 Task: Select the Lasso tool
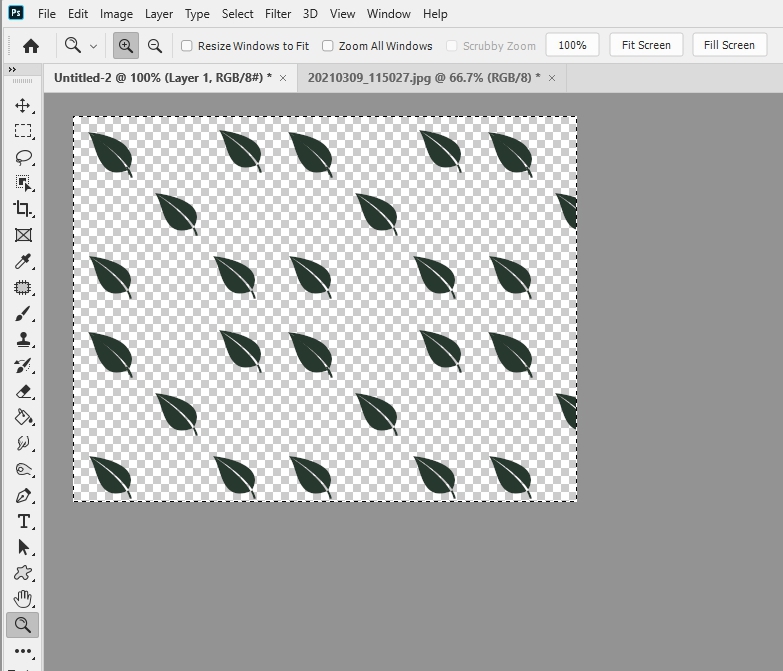point(22,157)
